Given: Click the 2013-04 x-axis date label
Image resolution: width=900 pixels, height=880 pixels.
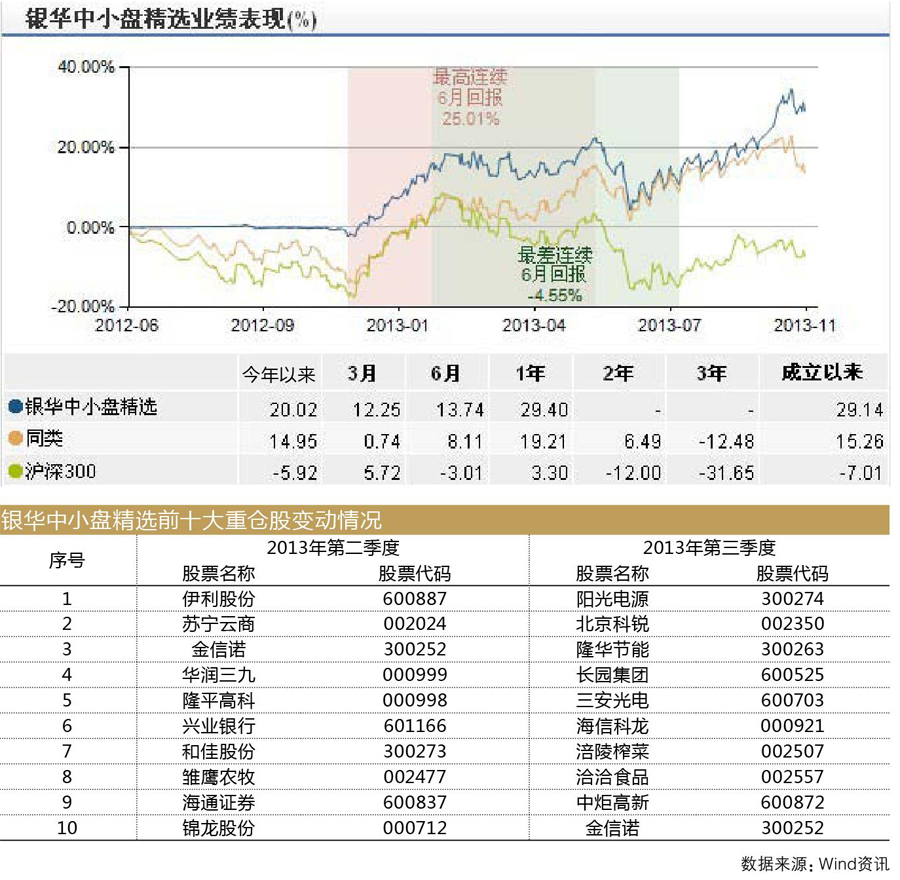Looking at the screenshot, I should (534, 325).
